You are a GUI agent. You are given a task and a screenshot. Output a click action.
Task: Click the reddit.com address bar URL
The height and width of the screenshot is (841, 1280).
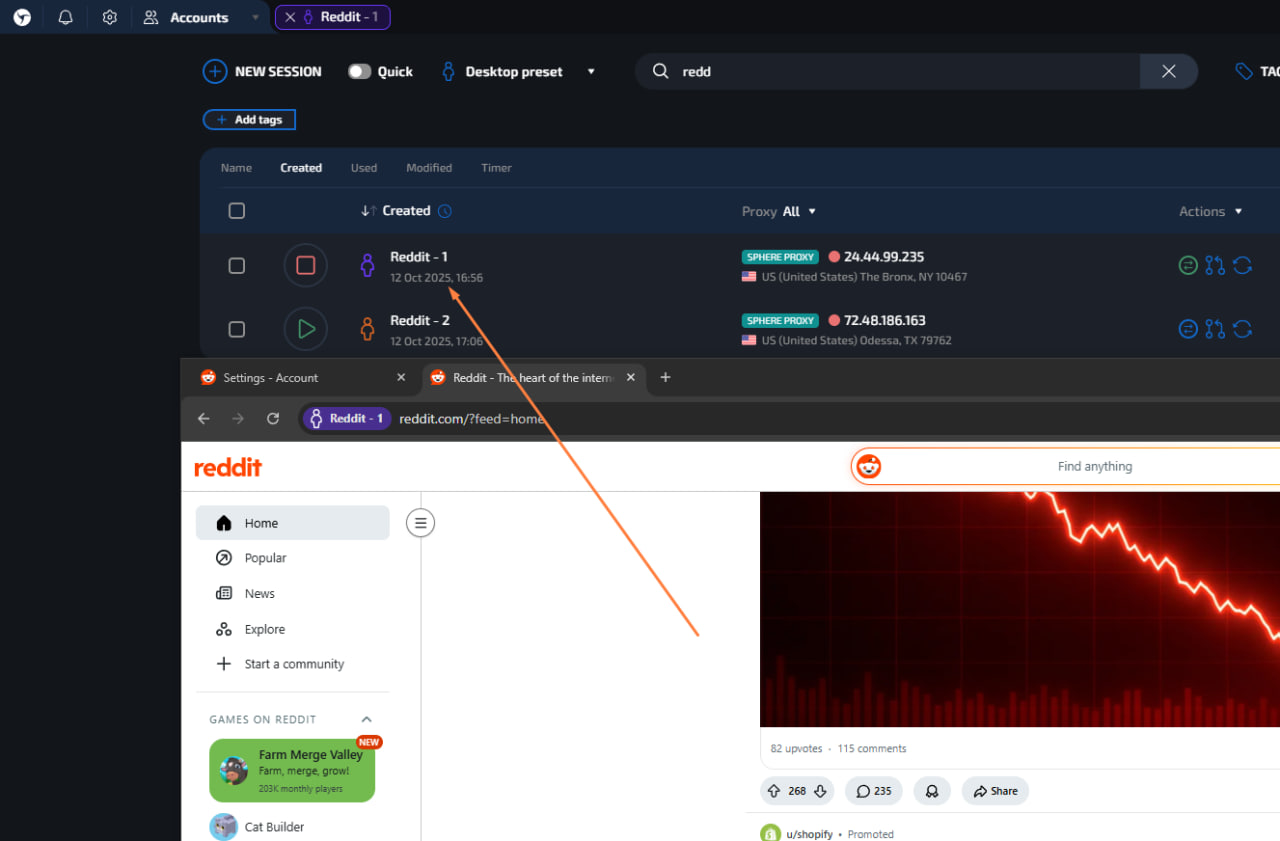tap(471, 419)
